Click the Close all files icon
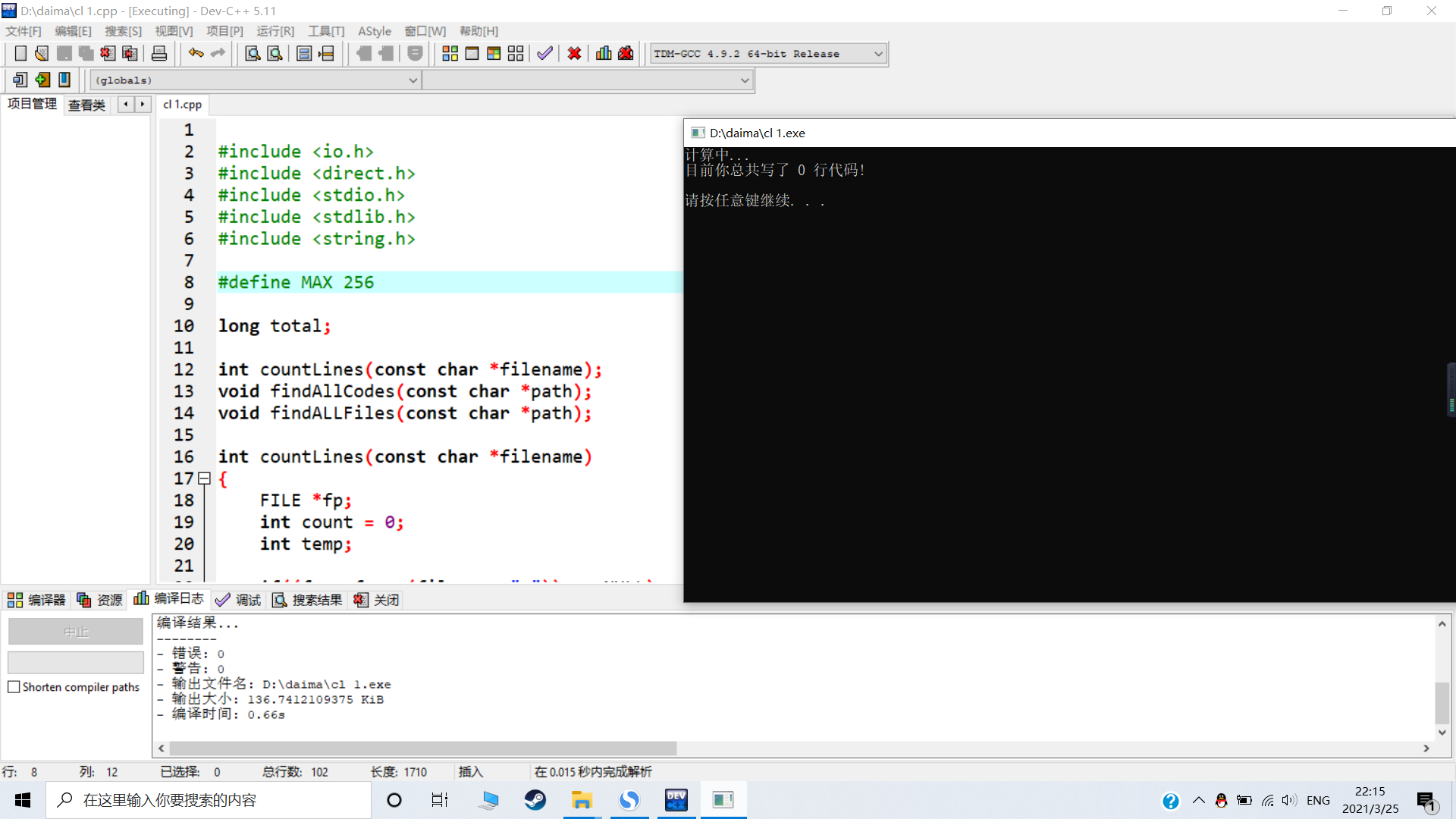 (x=130, y=53)
